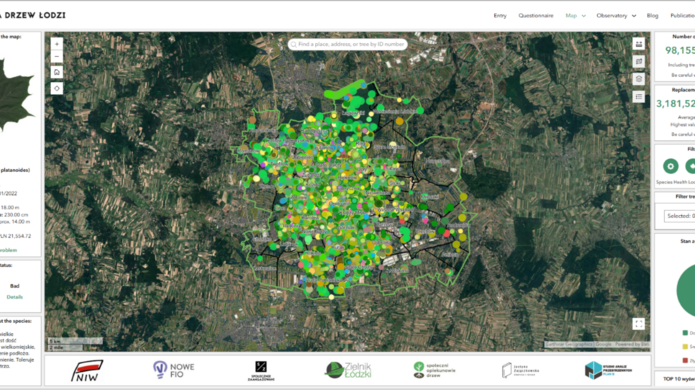Image resolution: width=695 pixels, height=391 pixels.
Task: Open the Justyna Zajączkowska logo
Action: coord(520,370)
